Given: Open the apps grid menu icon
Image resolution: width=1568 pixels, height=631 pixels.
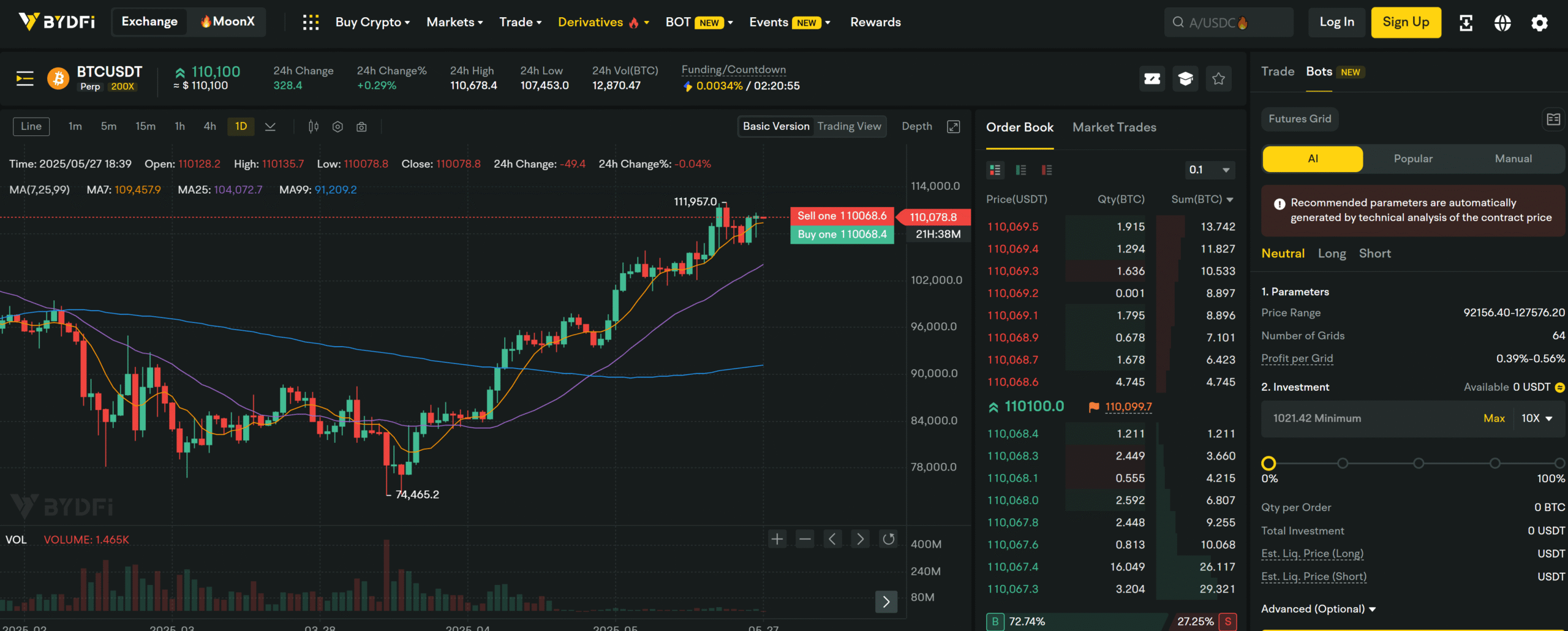Looking at the screenshot, I should [x=311, y=23].
